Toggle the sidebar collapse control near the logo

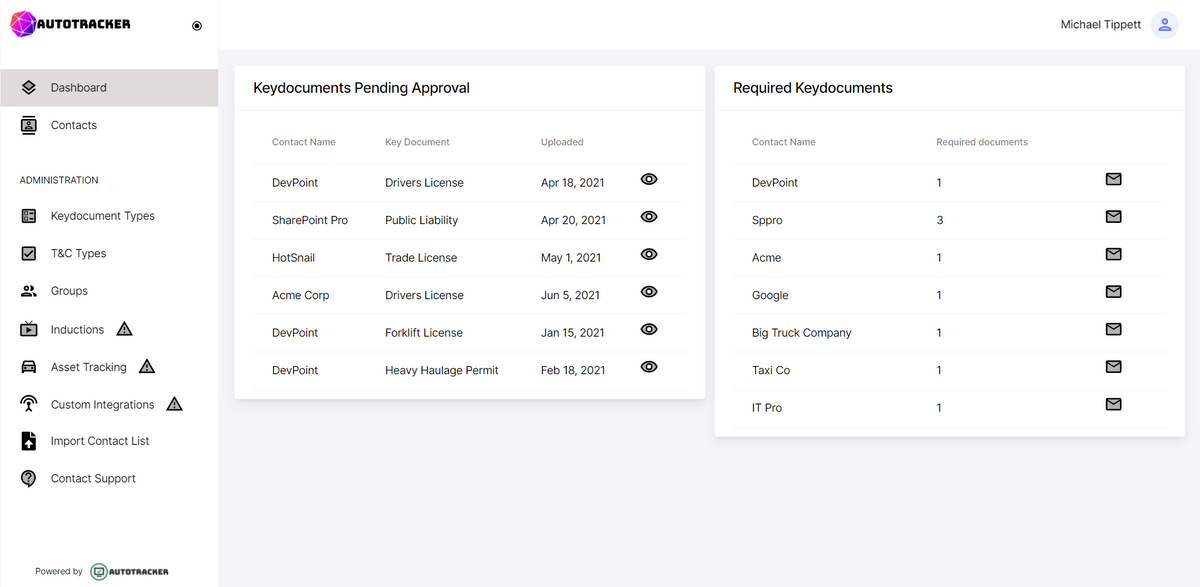click(196, 25)
